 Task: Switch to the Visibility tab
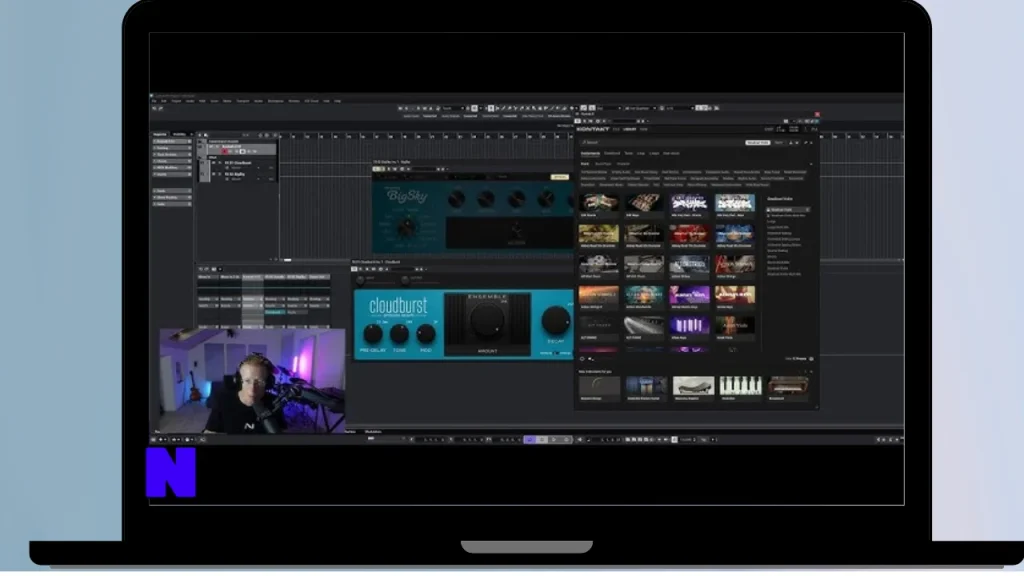pos(179,135)
